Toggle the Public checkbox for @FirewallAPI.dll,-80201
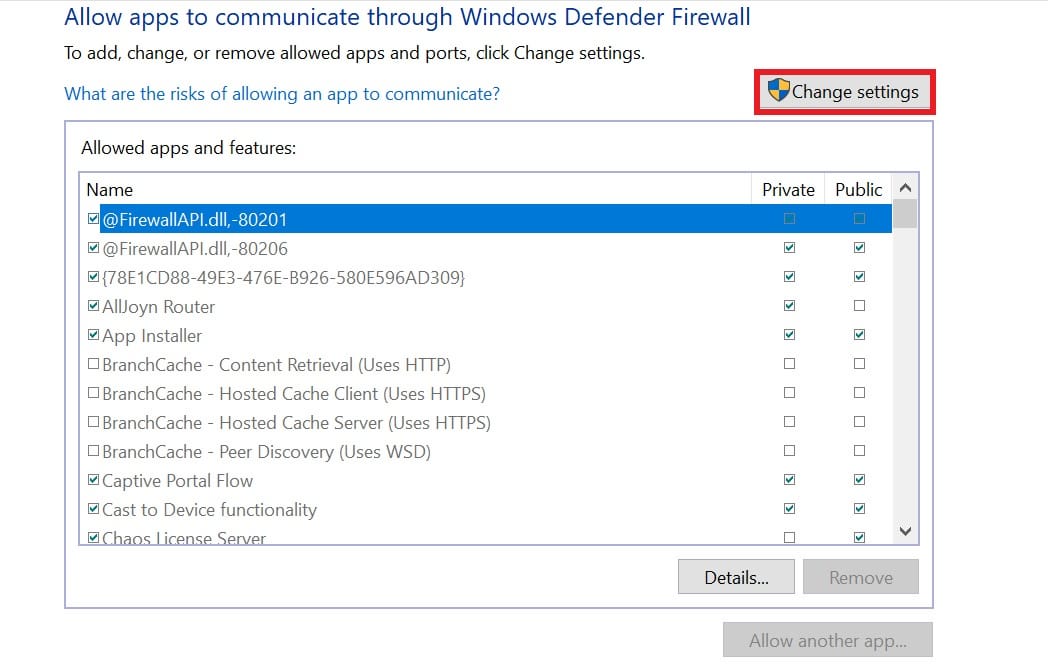 pos(860,219)
